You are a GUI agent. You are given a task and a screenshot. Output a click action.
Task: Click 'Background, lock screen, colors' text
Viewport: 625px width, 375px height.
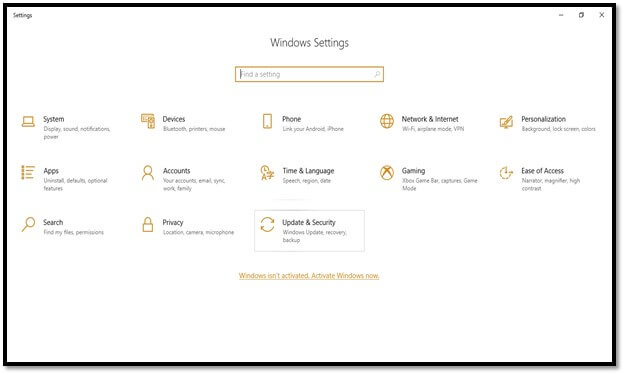click(558, 129)
